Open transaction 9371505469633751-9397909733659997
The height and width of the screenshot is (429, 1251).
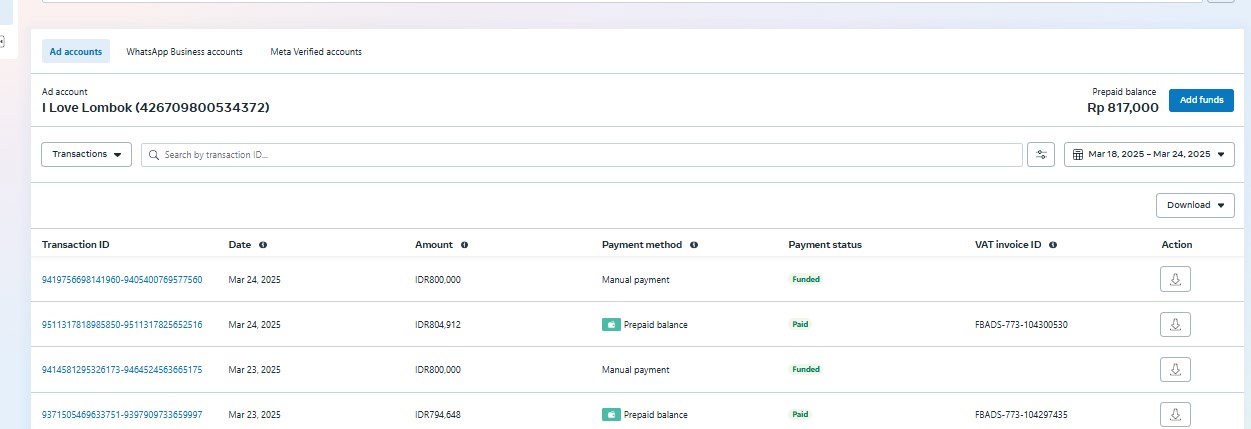pos(122,414)
